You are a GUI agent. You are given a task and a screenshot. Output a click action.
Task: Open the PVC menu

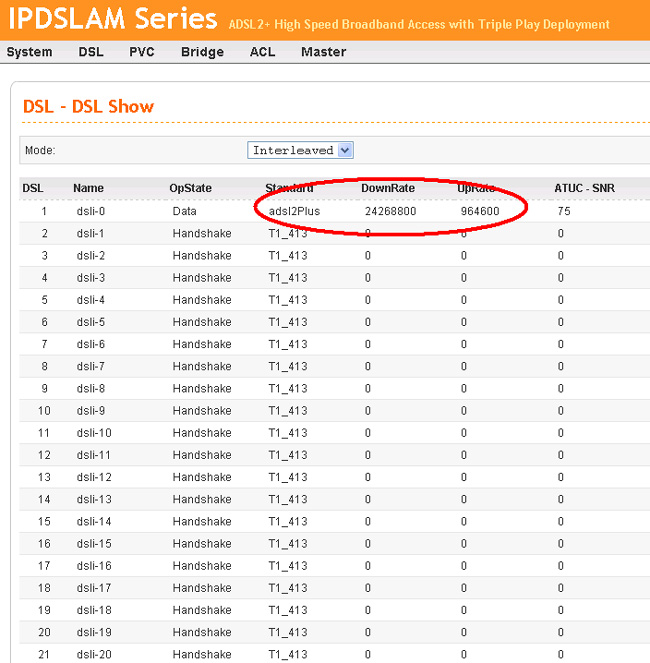[142, 52]
